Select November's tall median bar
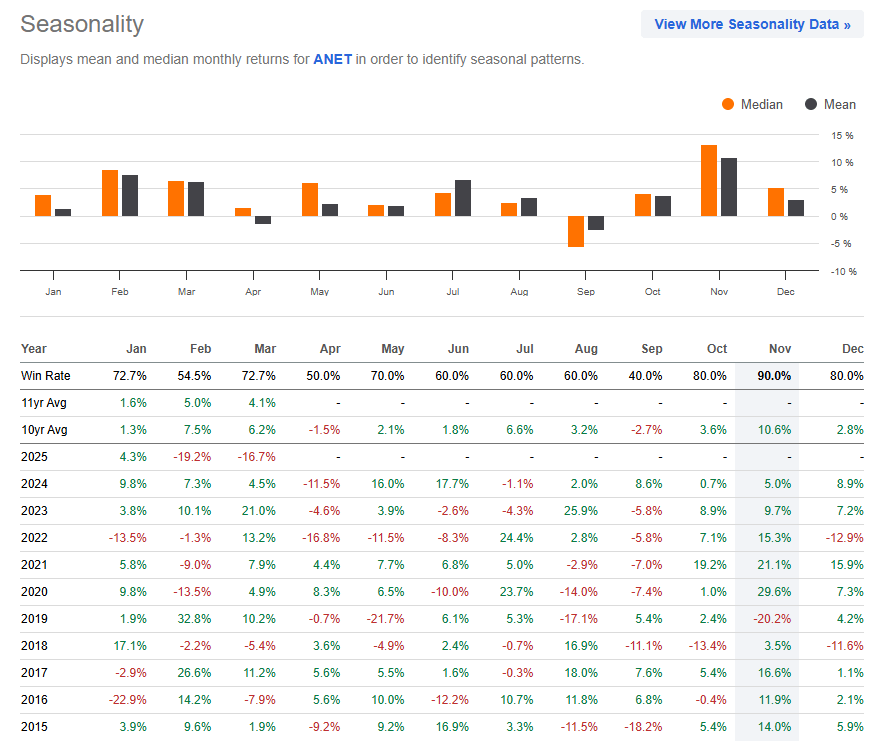The height and width of the screenshot is (756, 876). point(709,180)
